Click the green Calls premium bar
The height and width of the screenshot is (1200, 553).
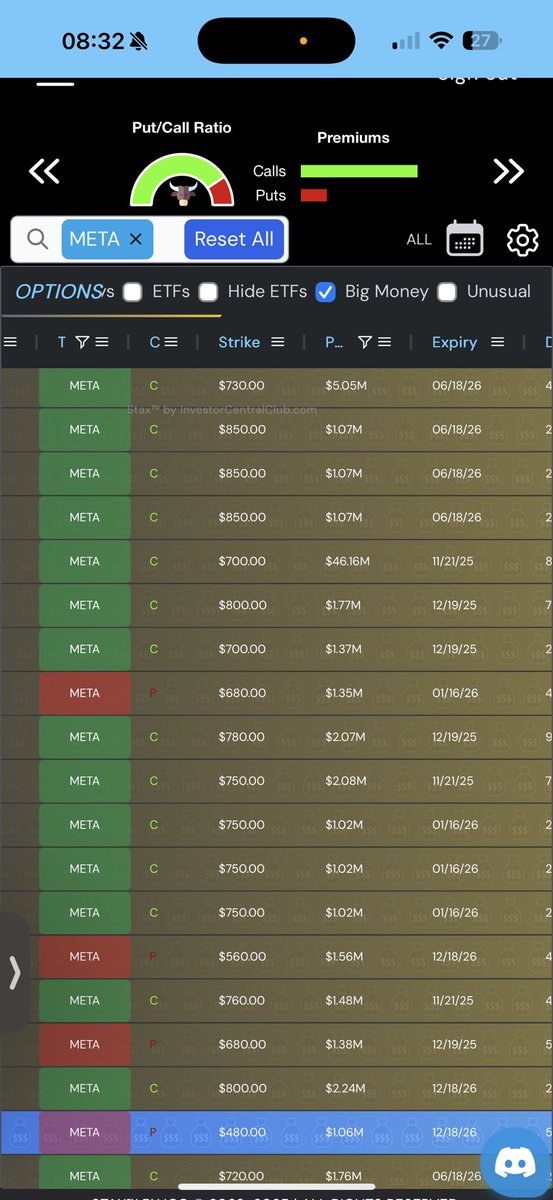point(359,171)
